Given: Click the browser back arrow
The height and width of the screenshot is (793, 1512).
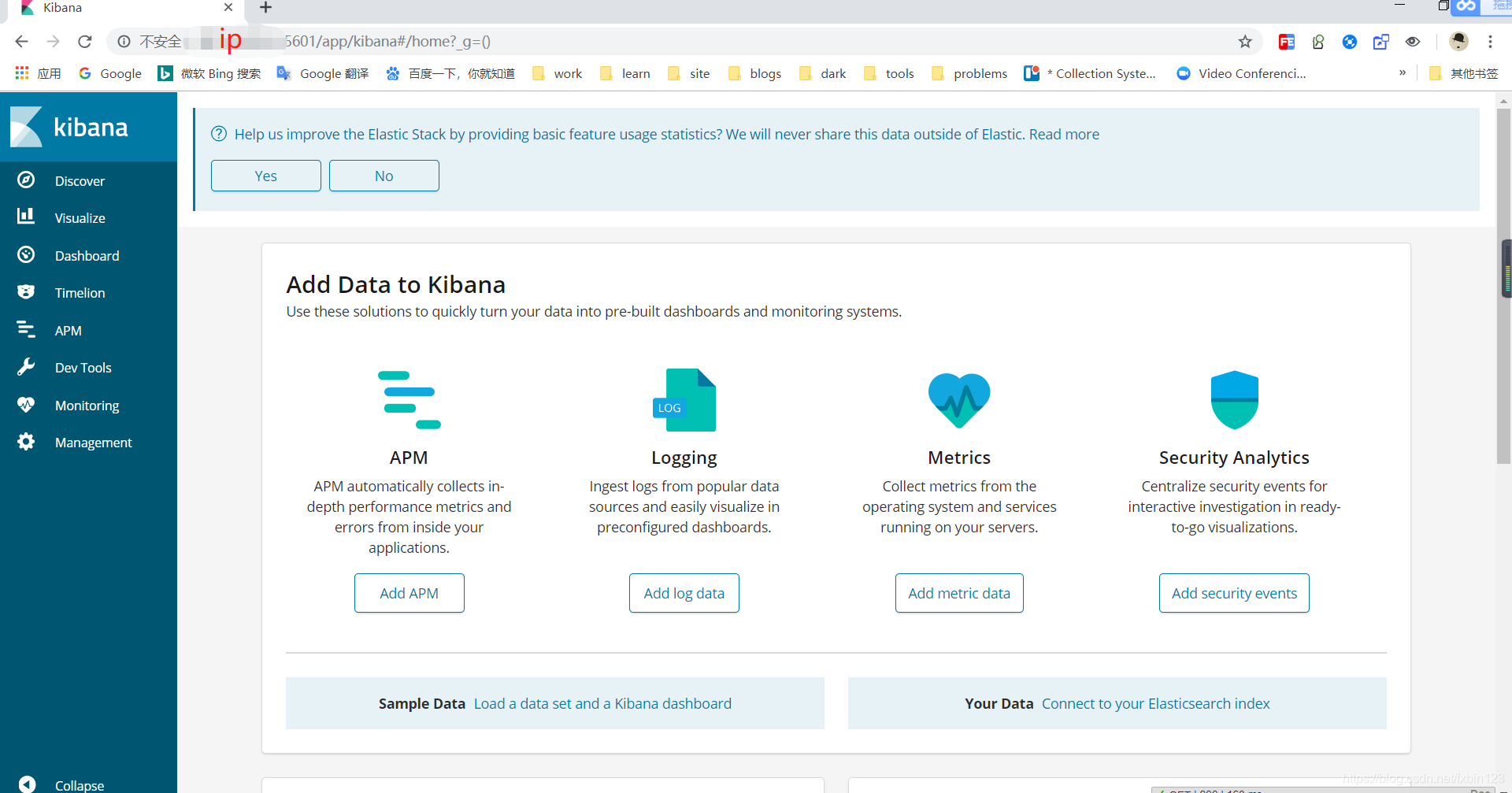Looking at the screenshot, I should point(22,42).
